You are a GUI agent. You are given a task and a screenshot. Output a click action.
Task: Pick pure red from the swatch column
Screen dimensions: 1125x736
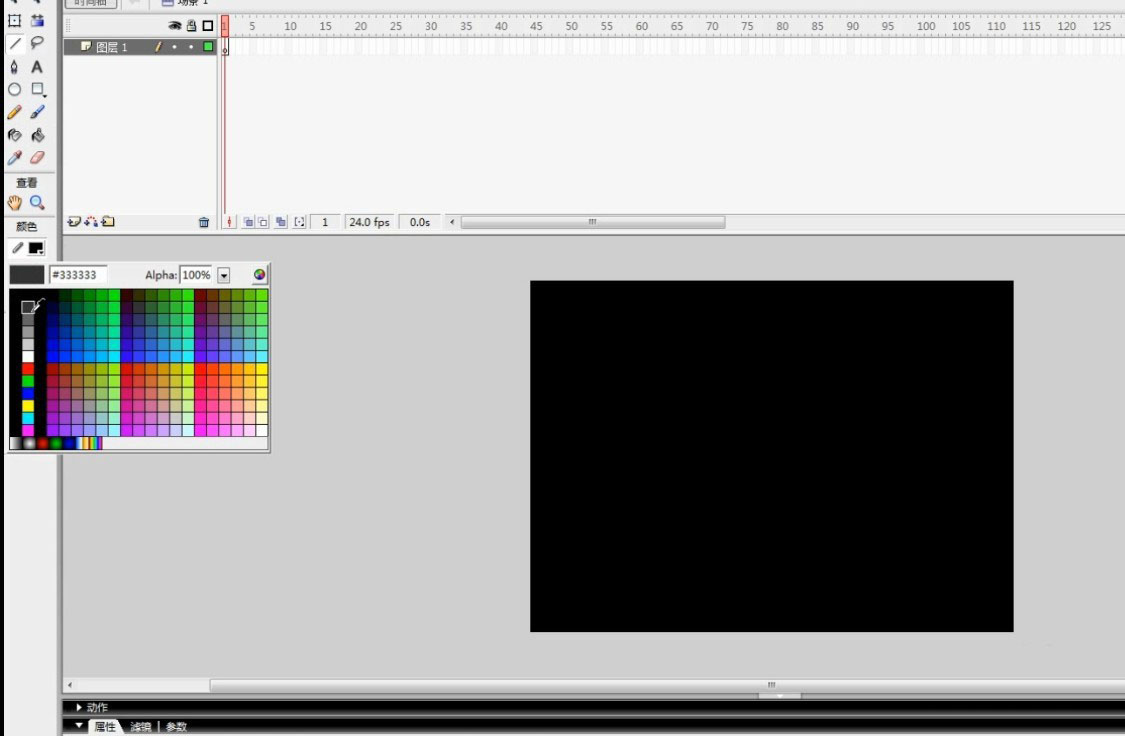pos(28,369)
